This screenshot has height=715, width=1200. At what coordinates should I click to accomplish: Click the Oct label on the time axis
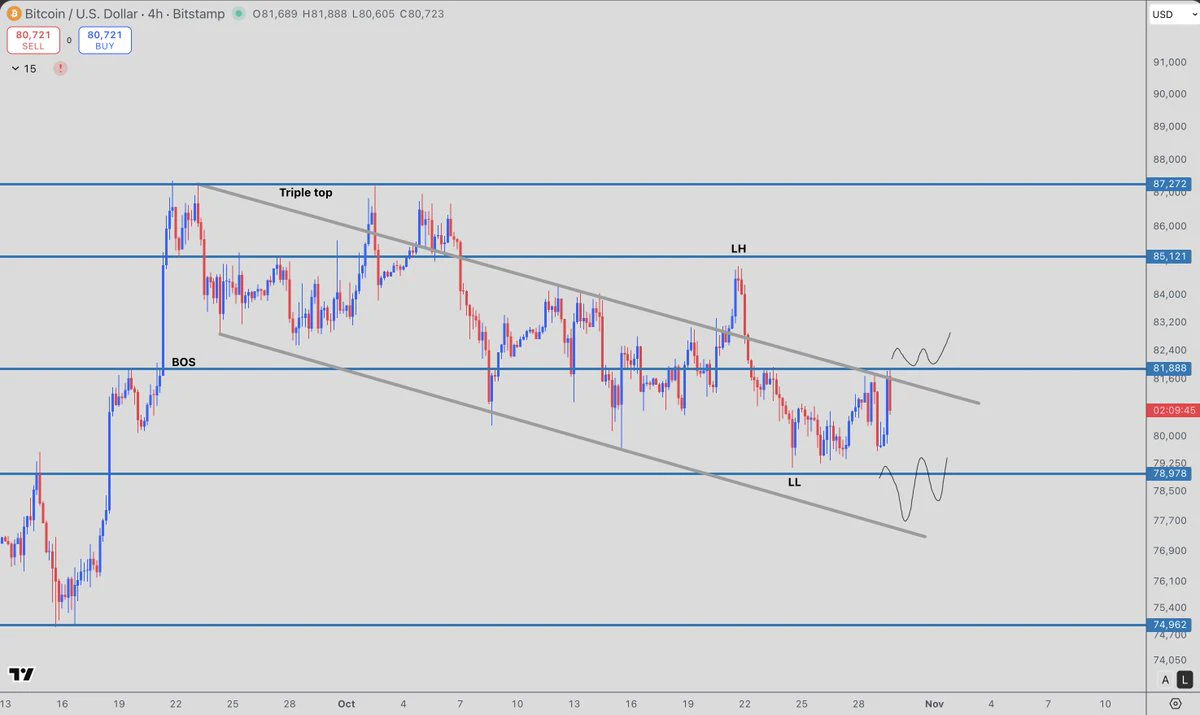tap(347, 704)
